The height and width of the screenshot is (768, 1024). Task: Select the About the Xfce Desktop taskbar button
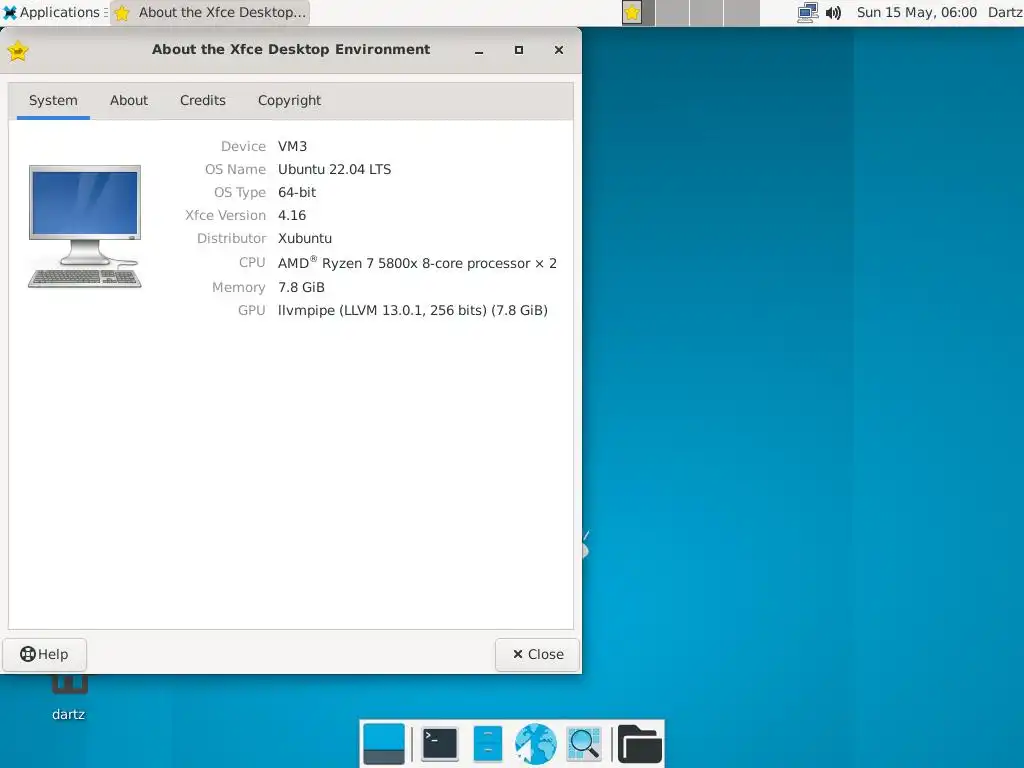pyautogui.click(x=210, y=12)
